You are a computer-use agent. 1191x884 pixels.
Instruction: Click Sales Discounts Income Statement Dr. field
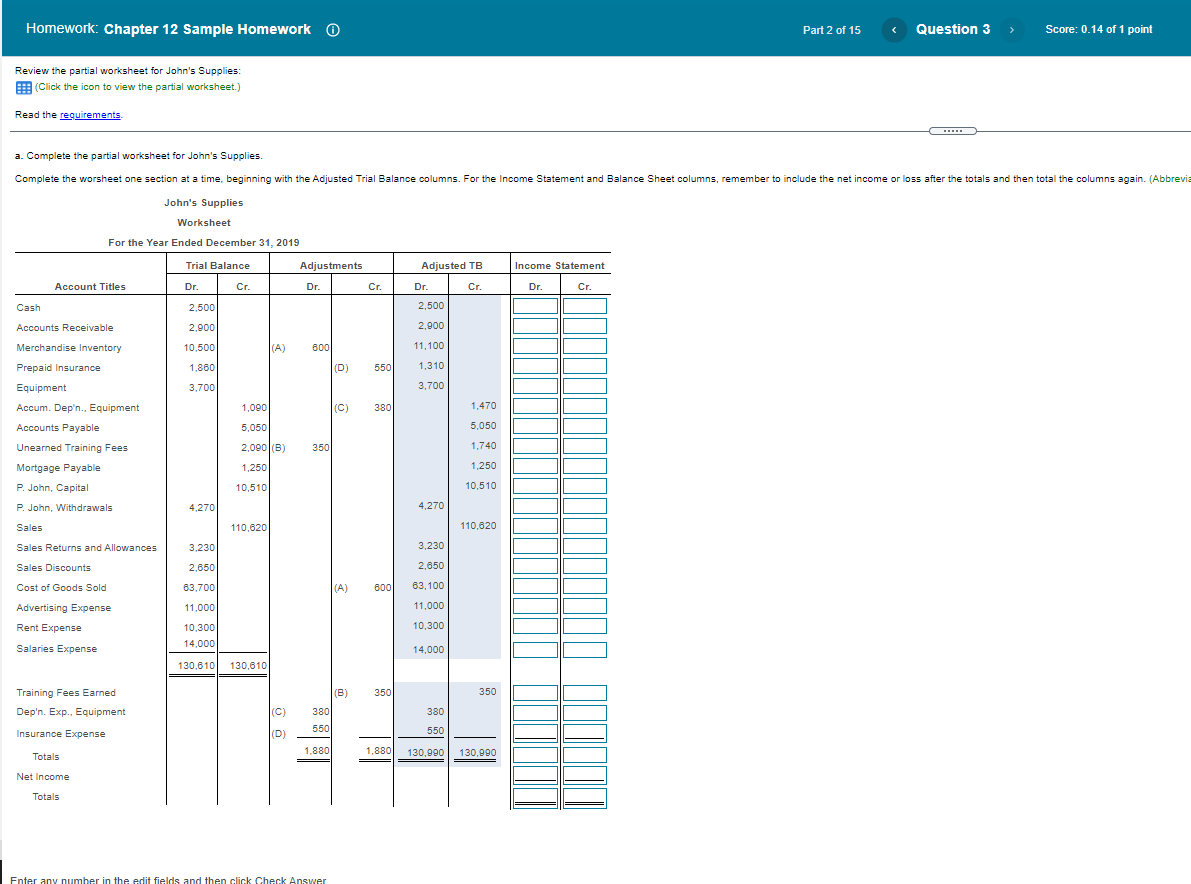tap(535, 566)
